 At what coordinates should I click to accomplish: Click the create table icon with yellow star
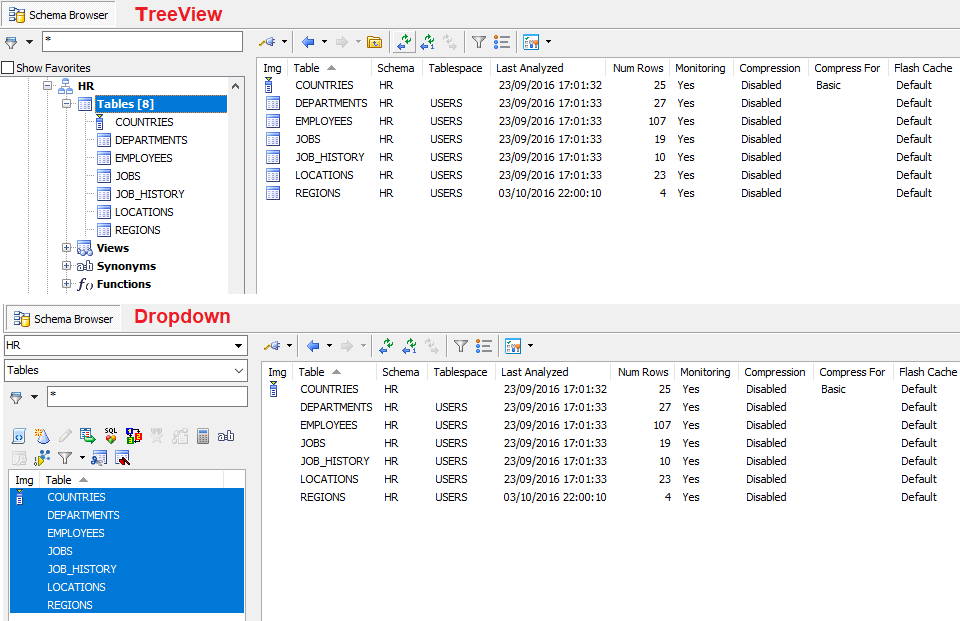pos(42,436)
